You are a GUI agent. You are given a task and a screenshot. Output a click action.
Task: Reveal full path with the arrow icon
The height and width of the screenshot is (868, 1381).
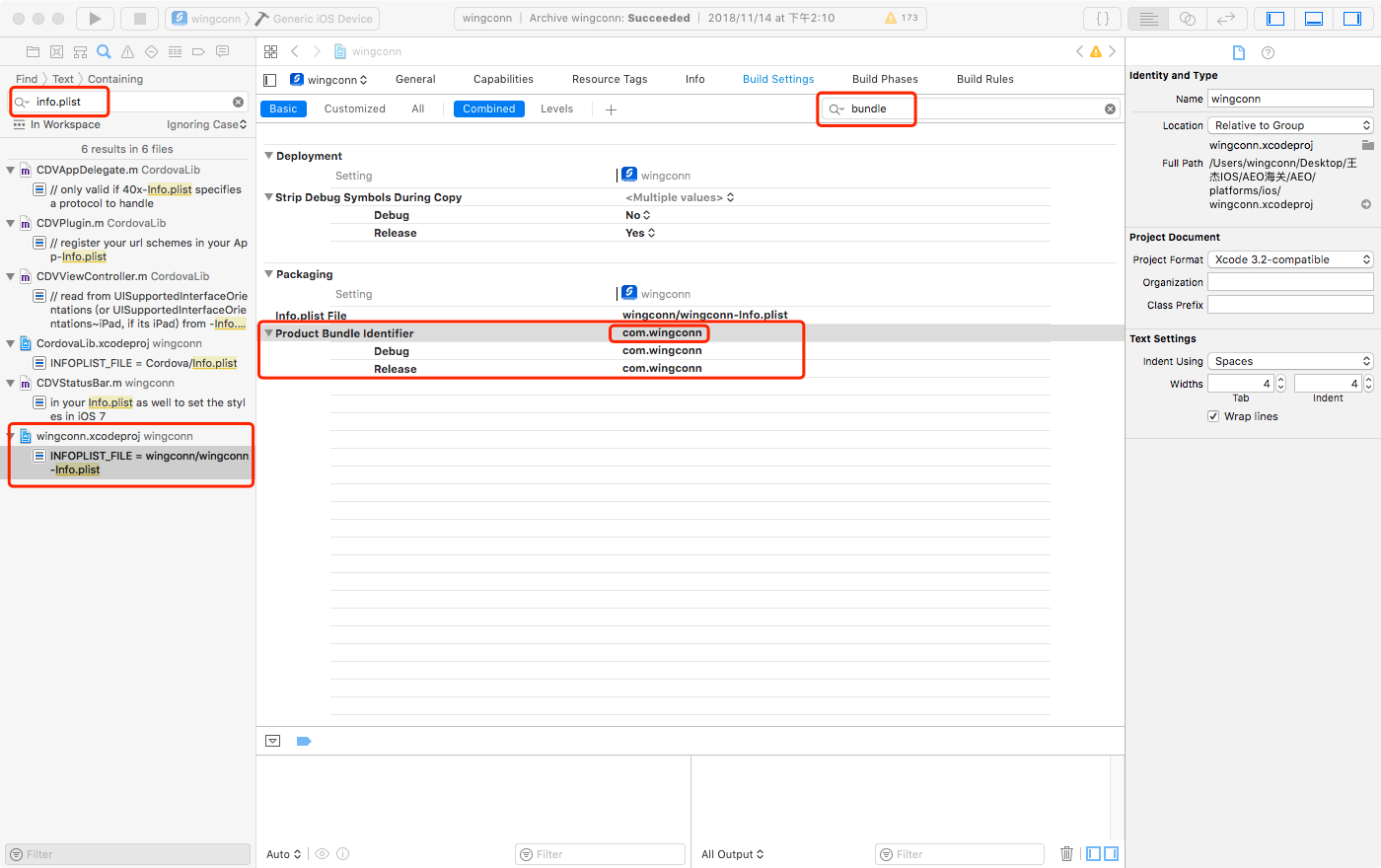coord(1366,204)
